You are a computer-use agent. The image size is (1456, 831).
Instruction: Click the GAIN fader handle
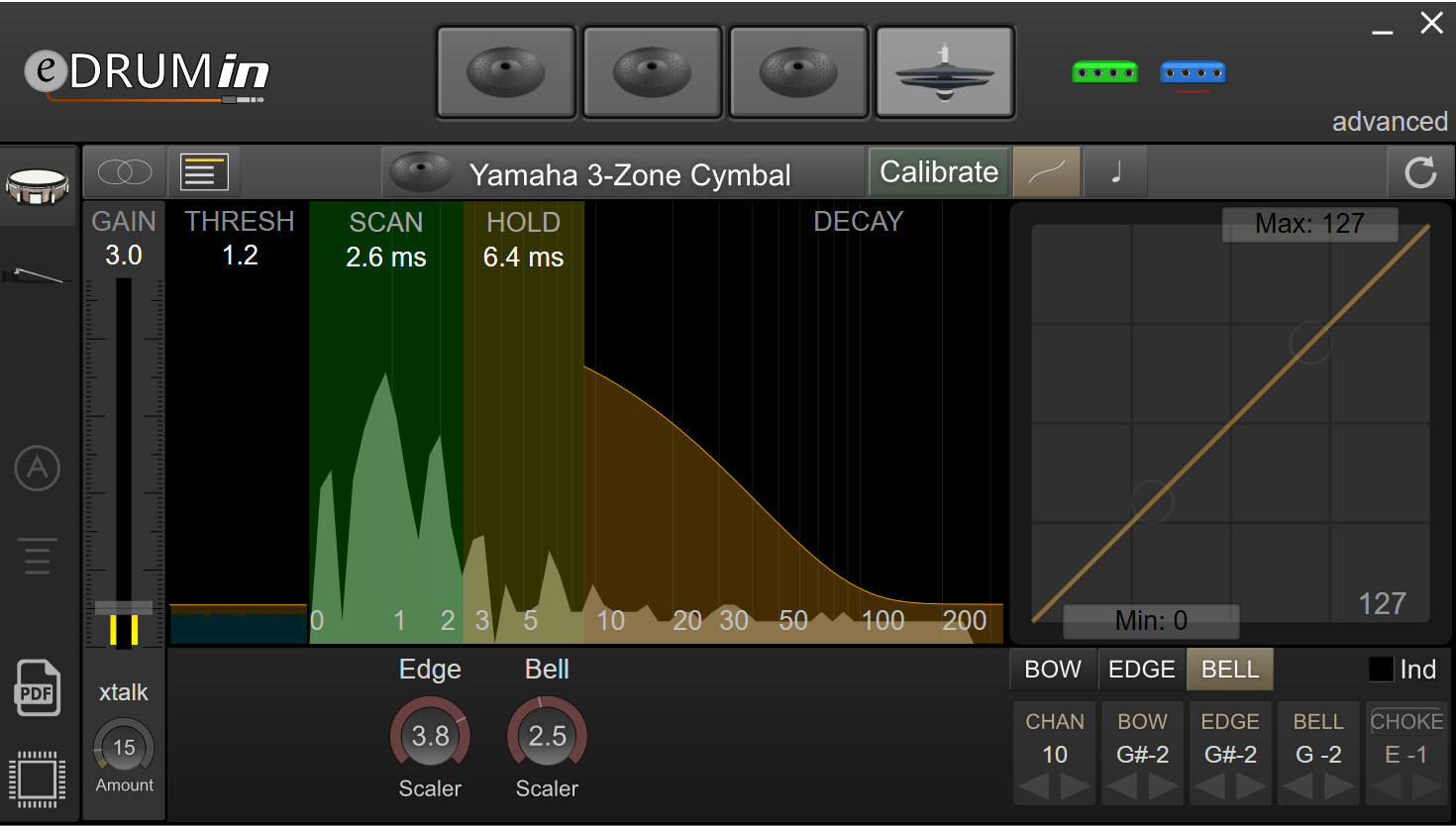point(124,608)
